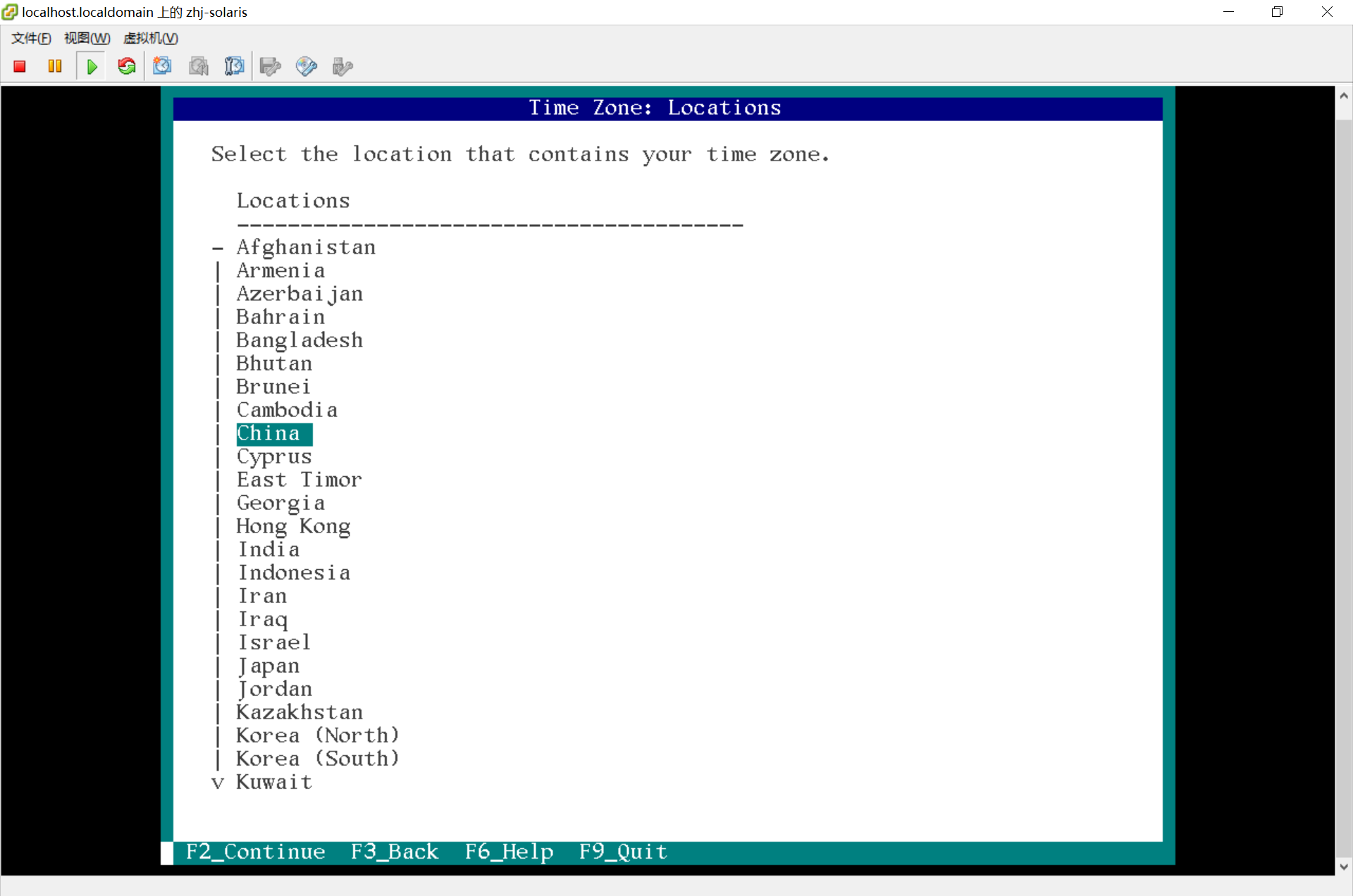Click F2_Continue at the bottom bar
The height and width of the screenshot is (896, 1353).
point(255,852)
